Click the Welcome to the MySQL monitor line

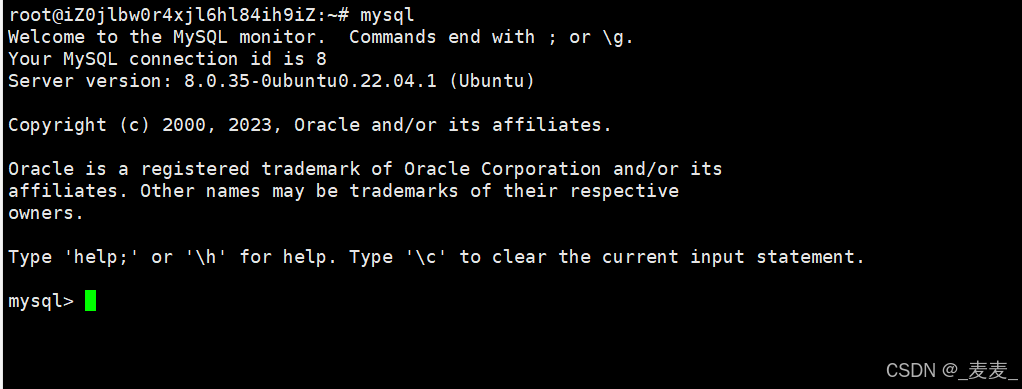click(x=167, y=37)
